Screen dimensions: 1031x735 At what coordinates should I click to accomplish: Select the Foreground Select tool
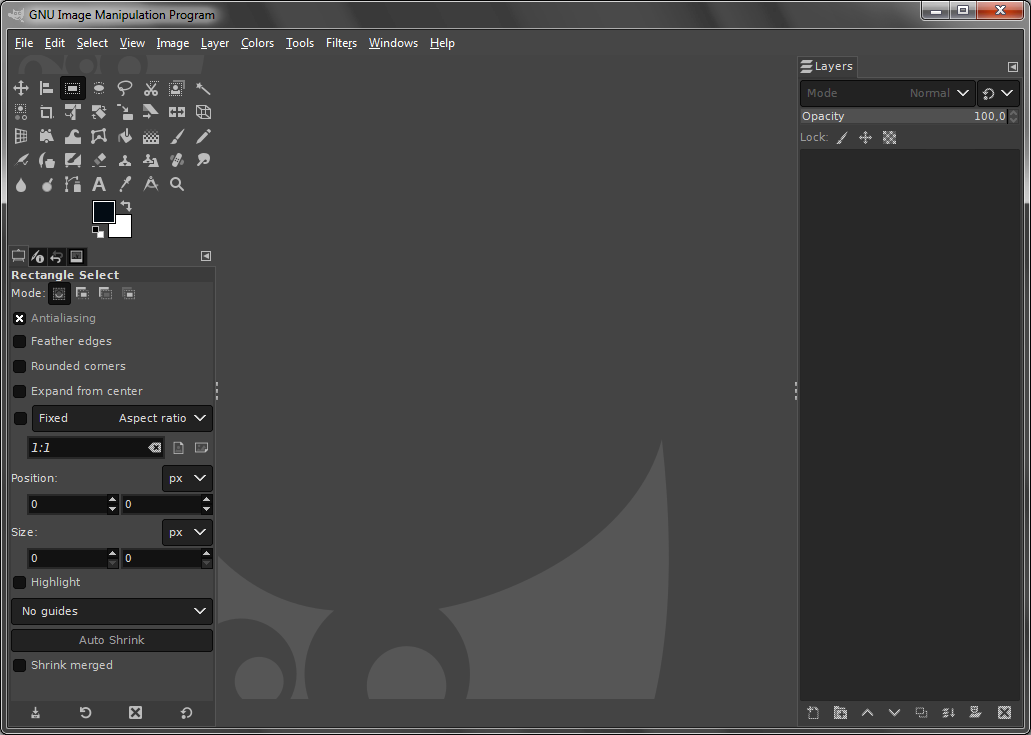177,88
